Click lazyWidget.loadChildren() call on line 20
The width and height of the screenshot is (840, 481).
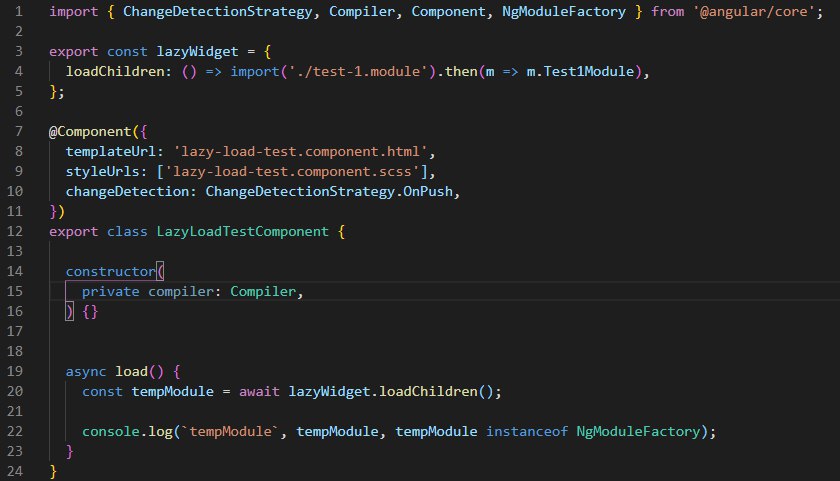[x=391, y=392]
